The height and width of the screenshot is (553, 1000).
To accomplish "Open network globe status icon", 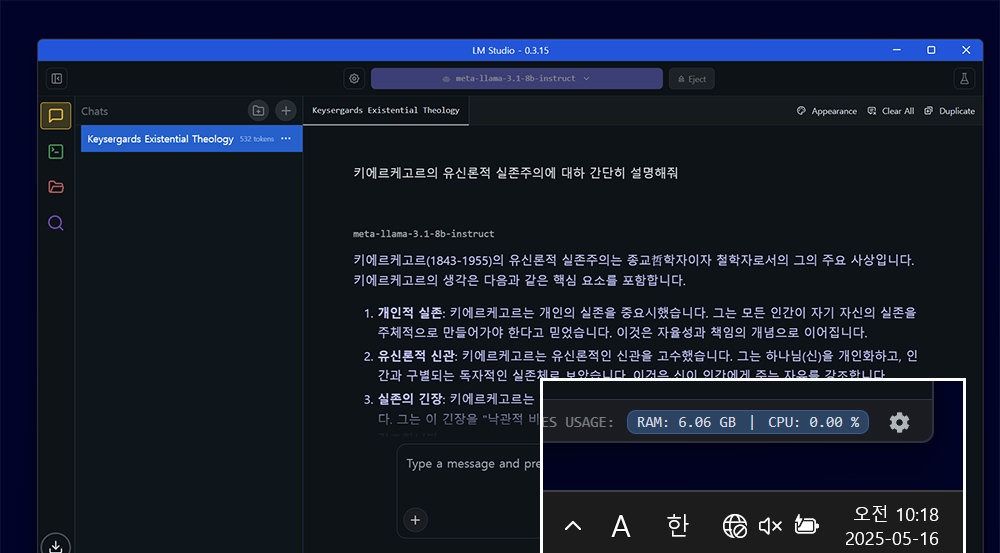I will click(734, 526).
